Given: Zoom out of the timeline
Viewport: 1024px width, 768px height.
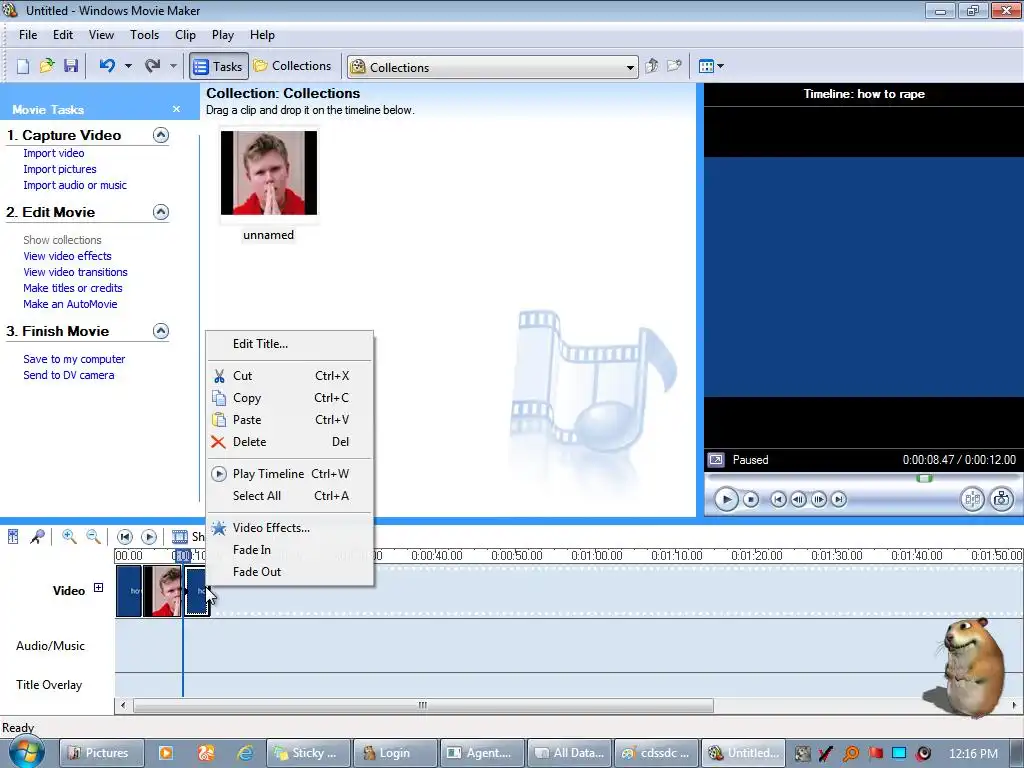Looking at the screenshot, I should [93, 537].
